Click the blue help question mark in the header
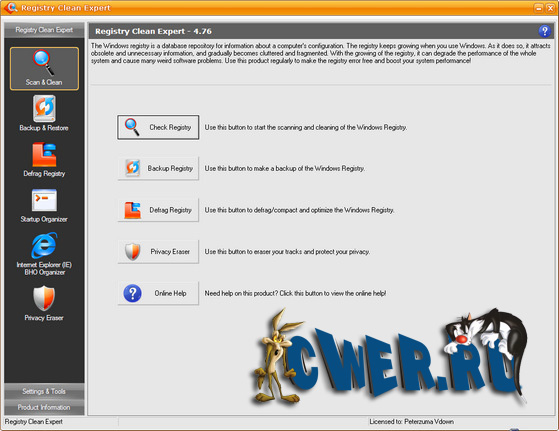 click(x=544, y=31)
